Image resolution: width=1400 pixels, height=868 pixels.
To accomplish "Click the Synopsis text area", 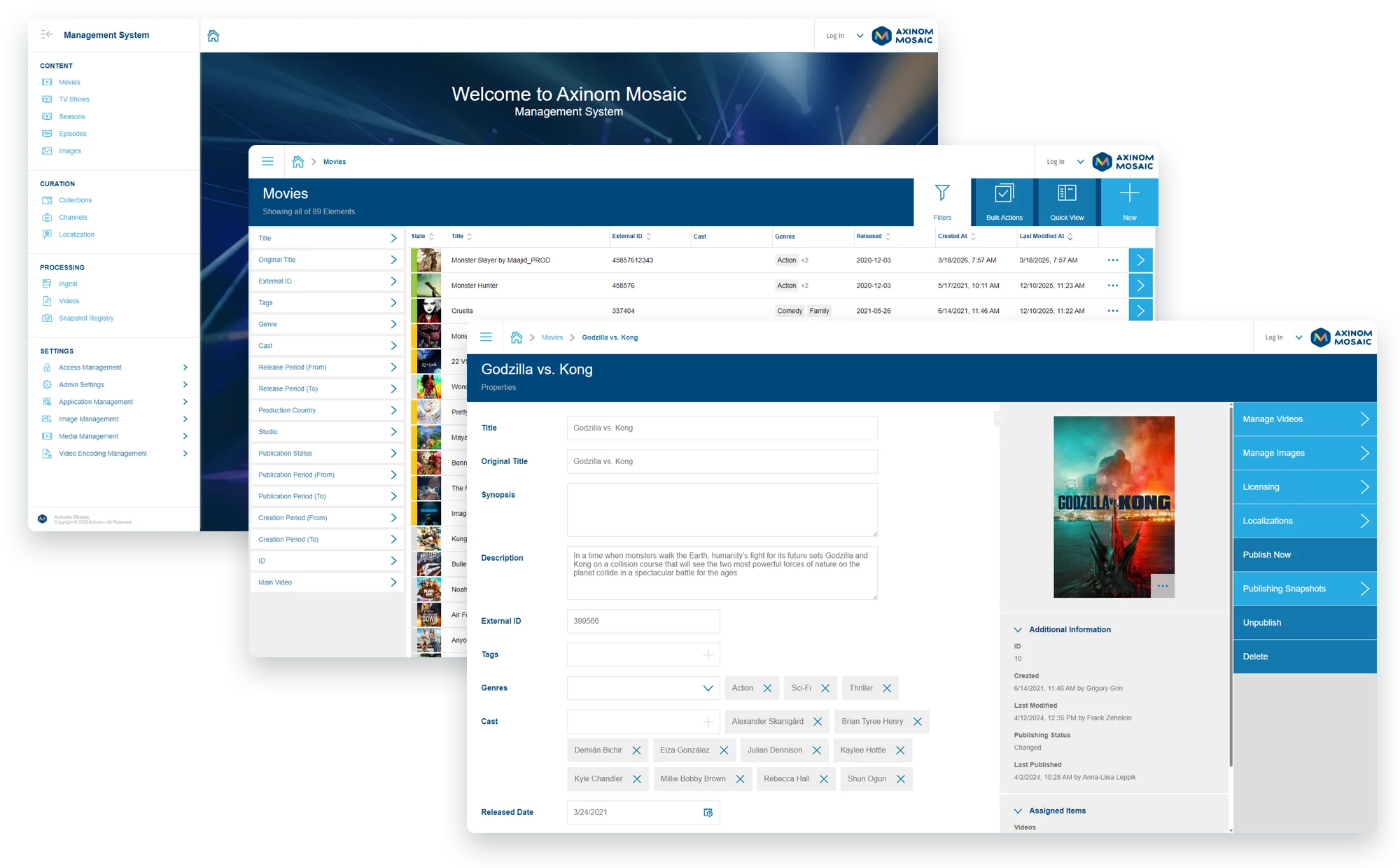I will tap(722, 510).
